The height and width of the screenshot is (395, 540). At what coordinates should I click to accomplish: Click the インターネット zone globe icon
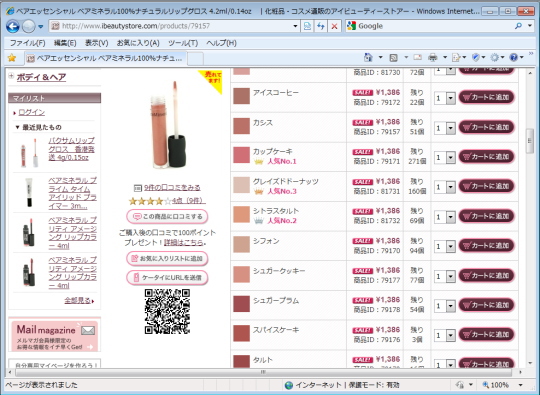[x=289, y=385]
